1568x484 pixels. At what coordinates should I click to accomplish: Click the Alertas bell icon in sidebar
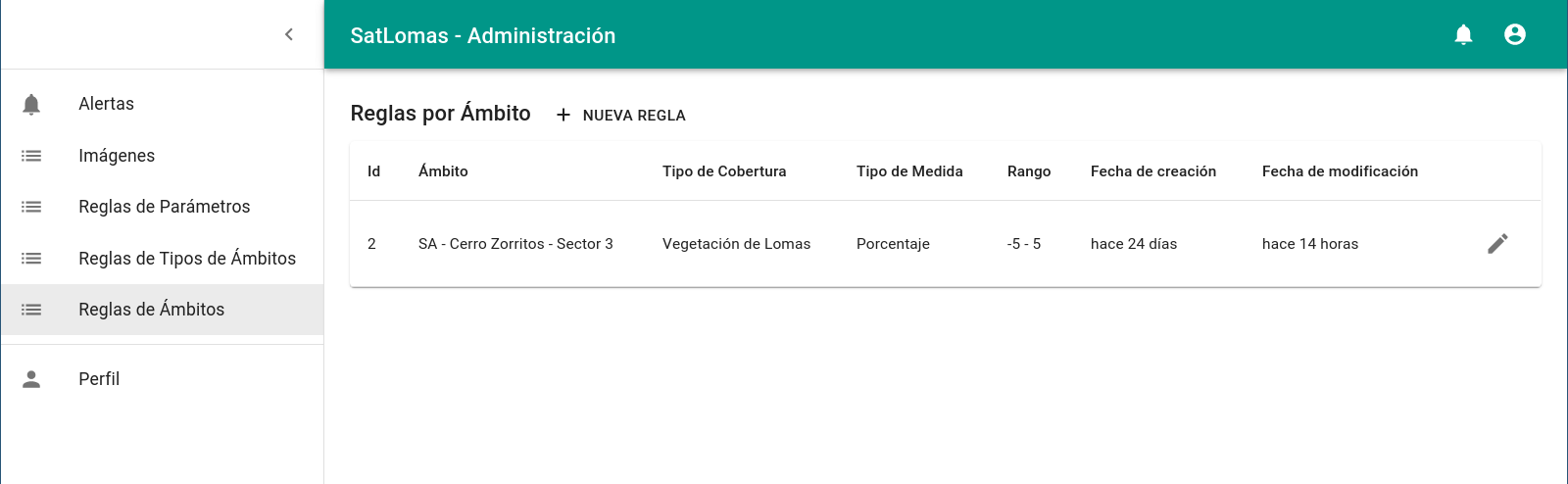coord(31,104)
